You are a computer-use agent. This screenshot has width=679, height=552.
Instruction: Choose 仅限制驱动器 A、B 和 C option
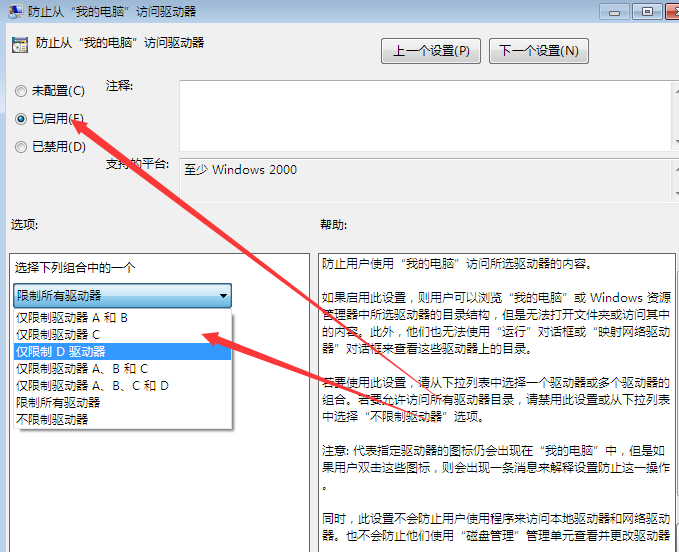point(123,368)
